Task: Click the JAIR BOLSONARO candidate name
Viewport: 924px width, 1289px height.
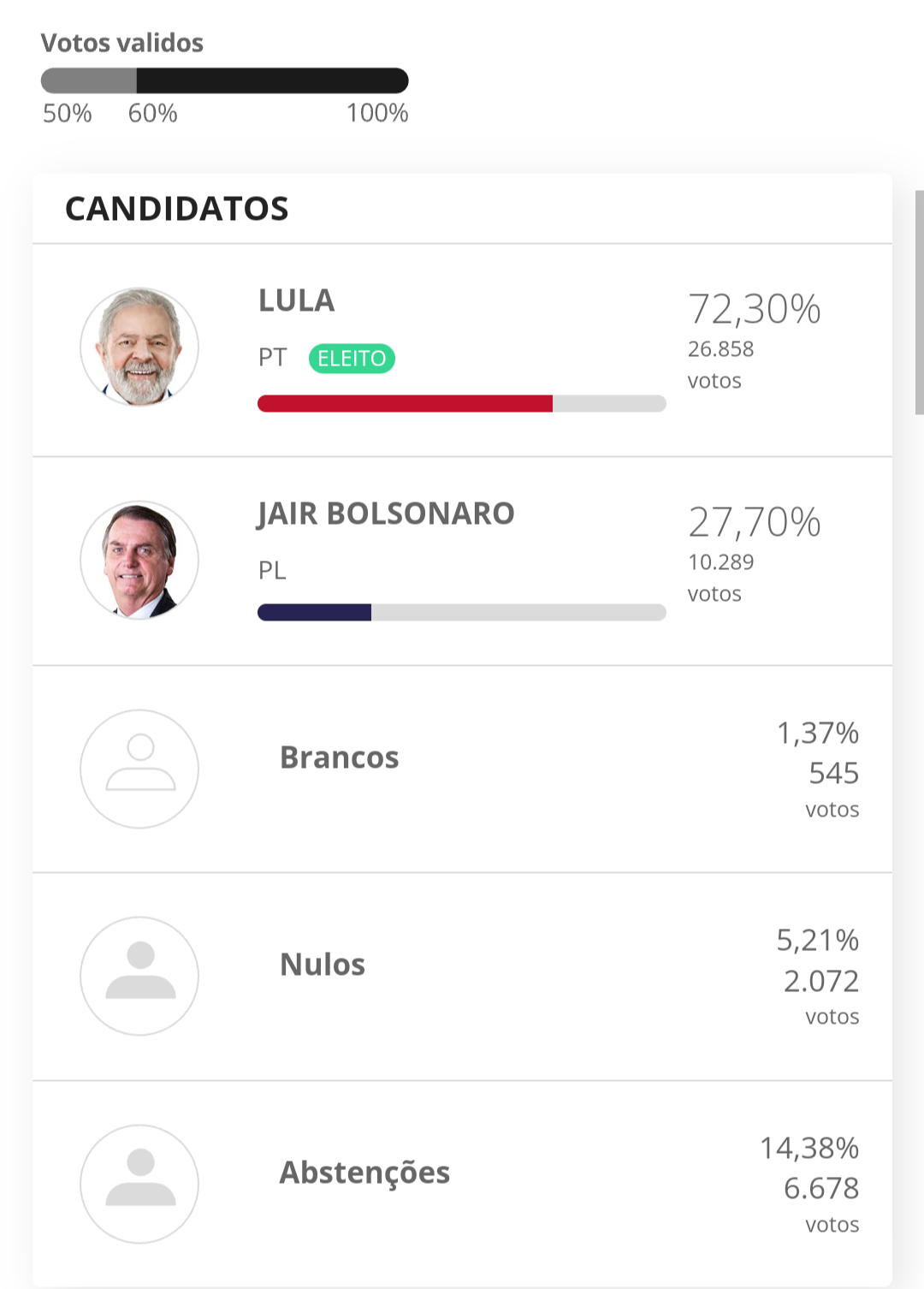Action: tap(386, 514)
